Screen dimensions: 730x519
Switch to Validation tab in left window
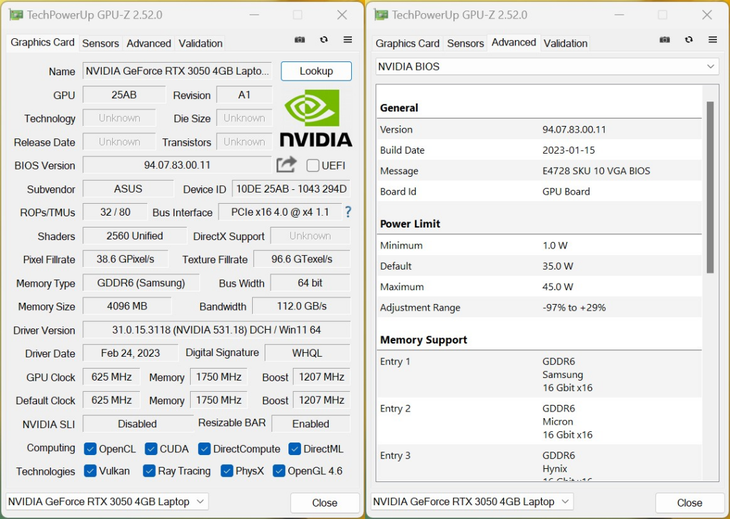coord(200,43)
